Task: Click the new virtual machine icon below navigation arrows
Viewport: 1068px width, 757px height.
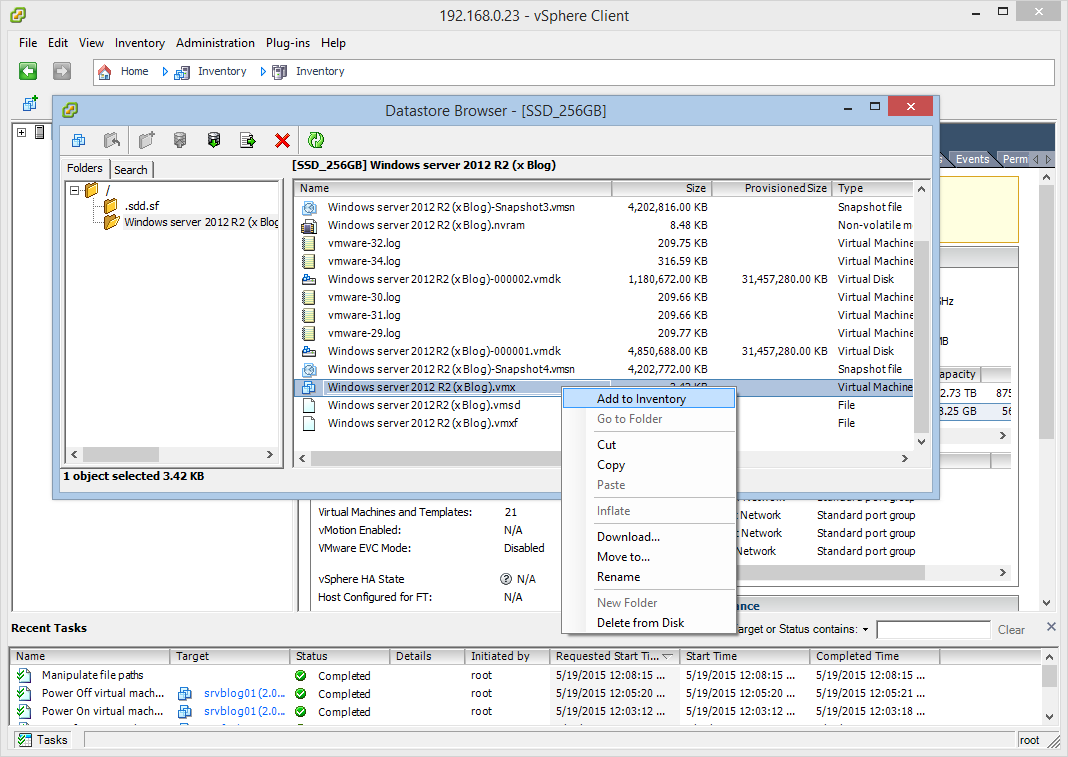Action: [30, 103]
